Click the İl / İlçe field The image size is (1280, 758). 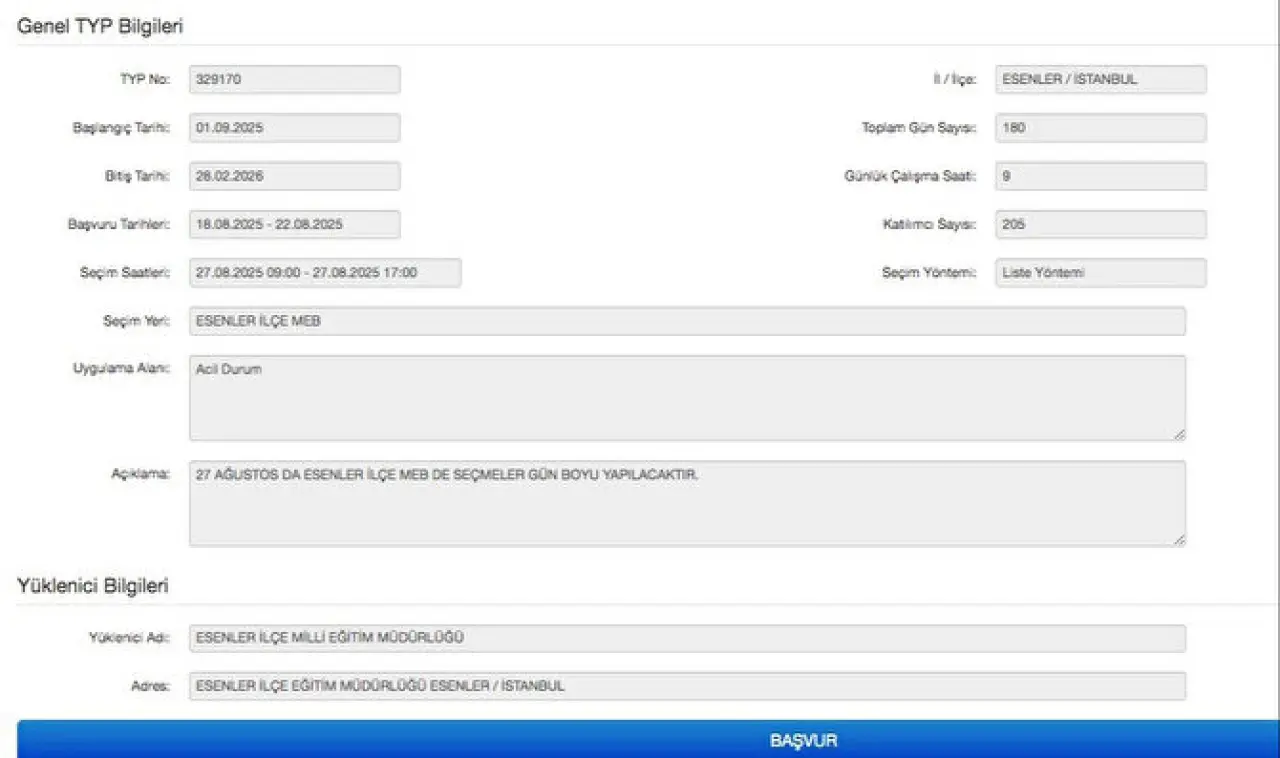1100,80
